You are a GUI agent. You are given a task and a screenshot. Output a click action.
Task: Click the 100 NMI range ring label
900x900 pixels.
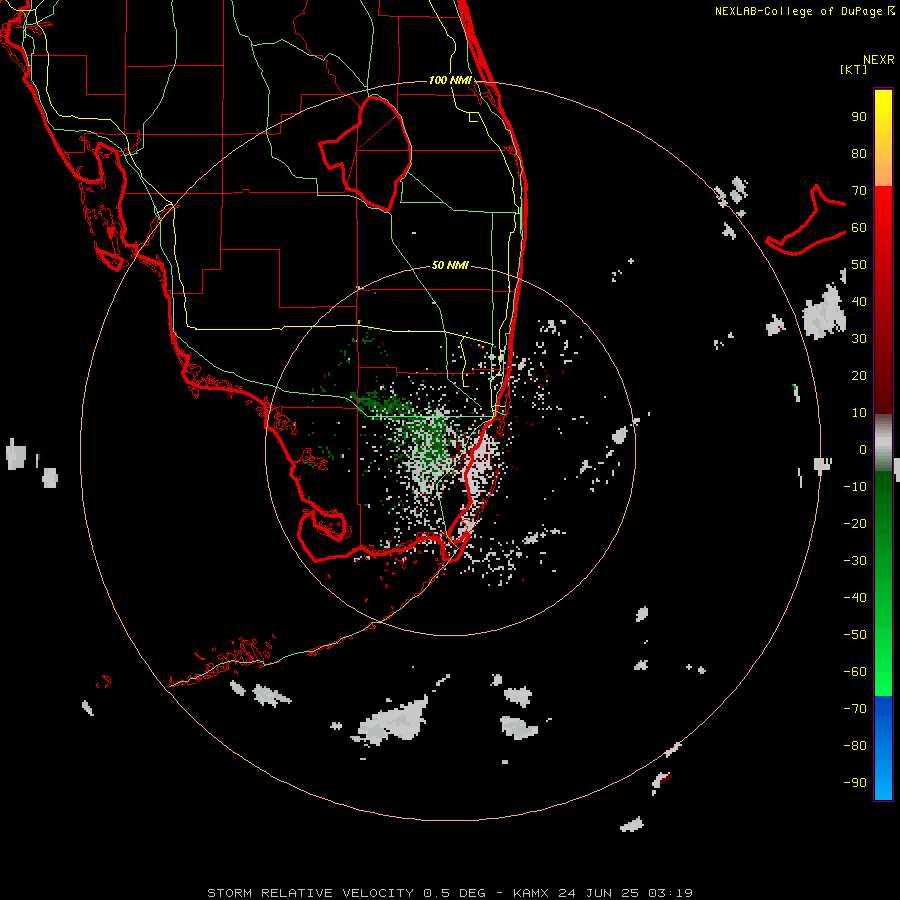coord(450,80)
